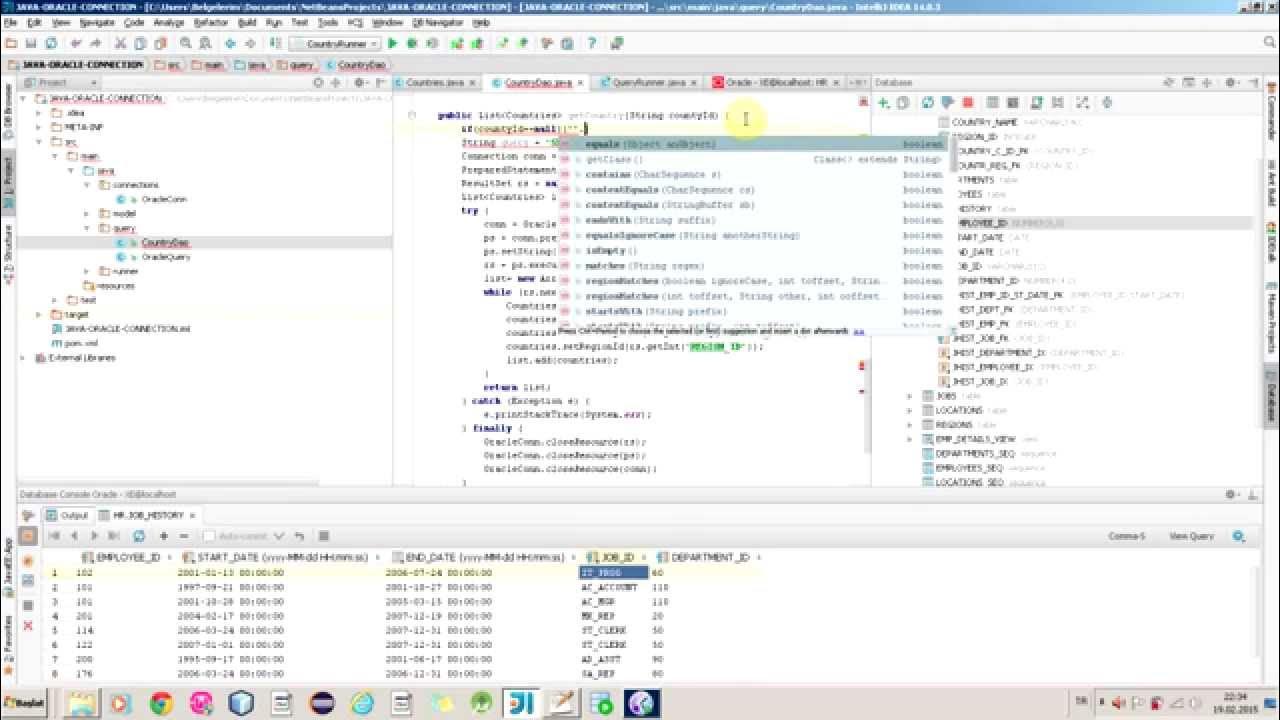The image size is (1280, 720).
Task: Open the Comma-S data extractor dropdown
Action: [x=1127, y=536]
